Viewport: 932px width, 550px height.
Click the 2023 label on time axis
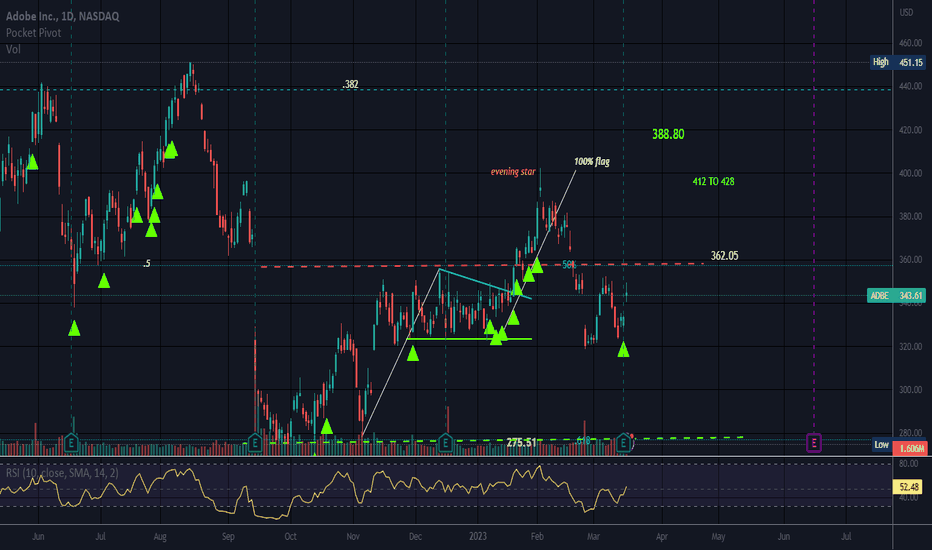tap(478, 536)
